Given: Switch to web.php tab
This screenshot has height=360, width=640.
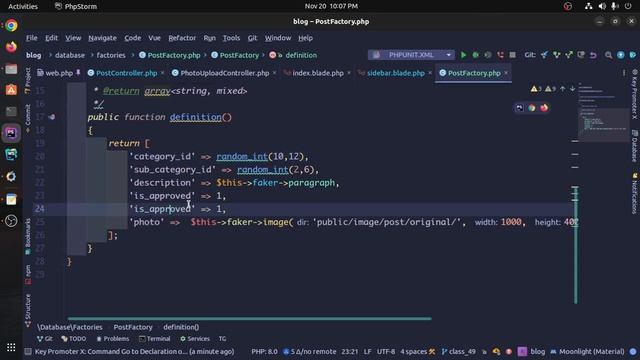Looking at the screenshot, I should [x=59, y=73].
